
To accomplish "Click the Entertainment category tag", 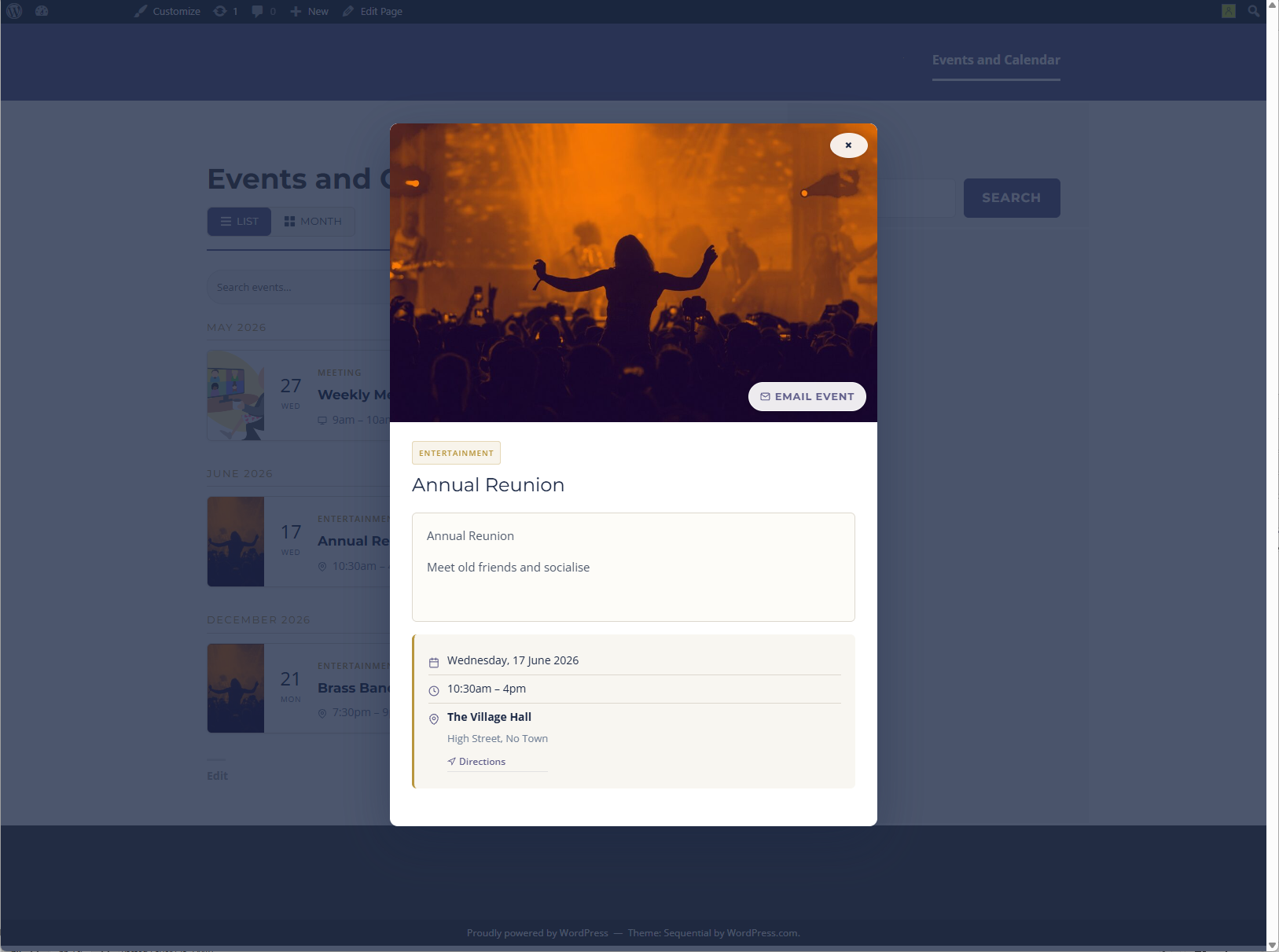I will [x=456, y=453].
